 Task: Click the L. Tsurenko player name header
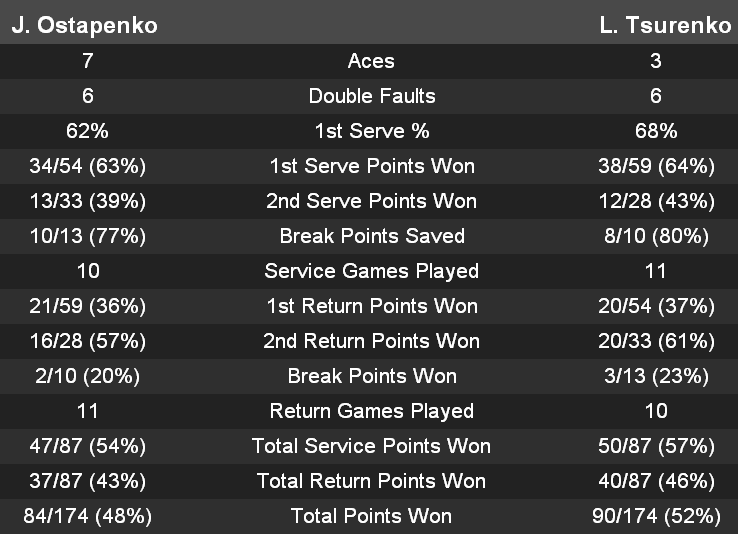(x=665, y=26)
